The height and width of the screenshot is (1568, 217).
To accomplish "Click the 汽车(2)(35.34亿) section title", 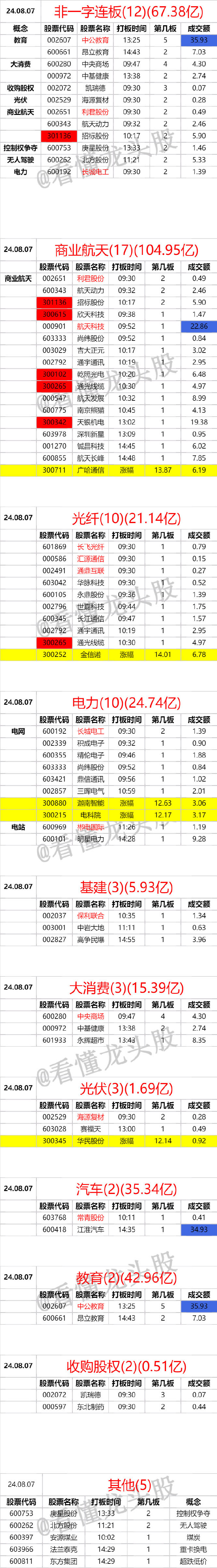I will coord(126,1188).
